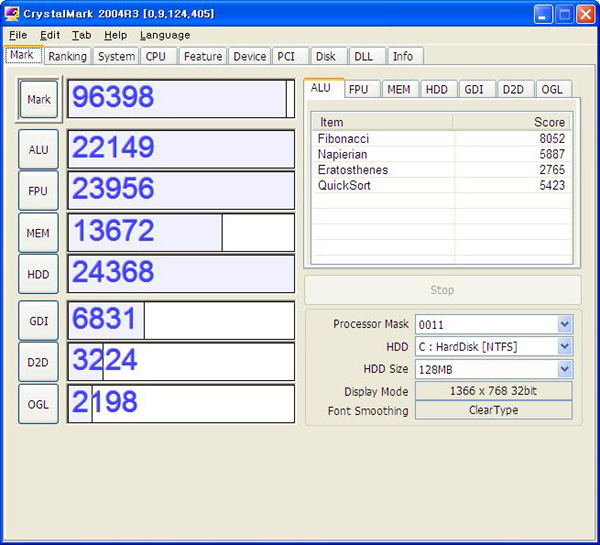This screenshot has width=600, height=545.
Task: Run the full Mark benchmark button
Action: [39, 100]
